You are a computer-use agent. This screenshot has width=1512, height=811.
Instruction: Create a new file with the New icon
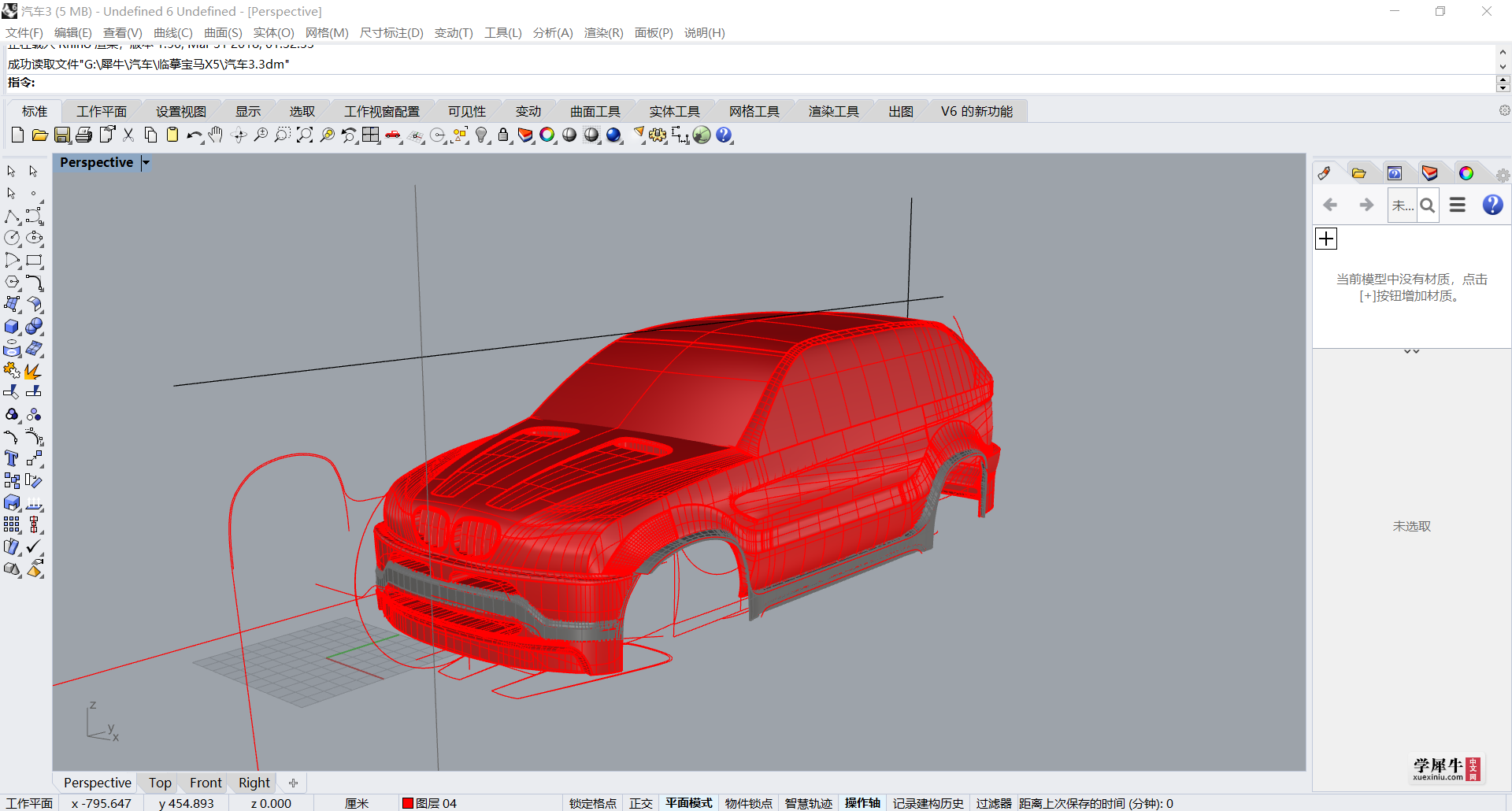click(x=17, y=135)
